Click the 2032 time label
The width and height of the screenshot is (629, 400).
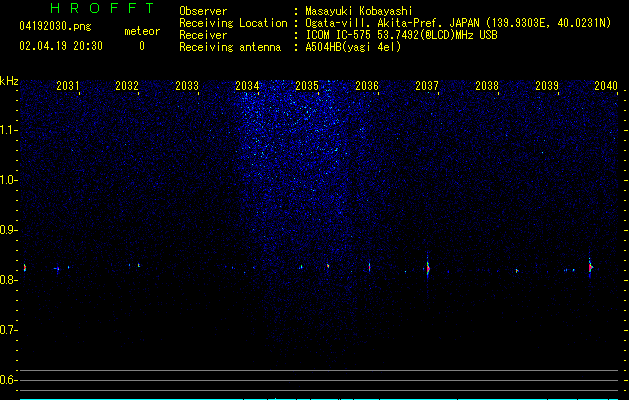[127, 86]
